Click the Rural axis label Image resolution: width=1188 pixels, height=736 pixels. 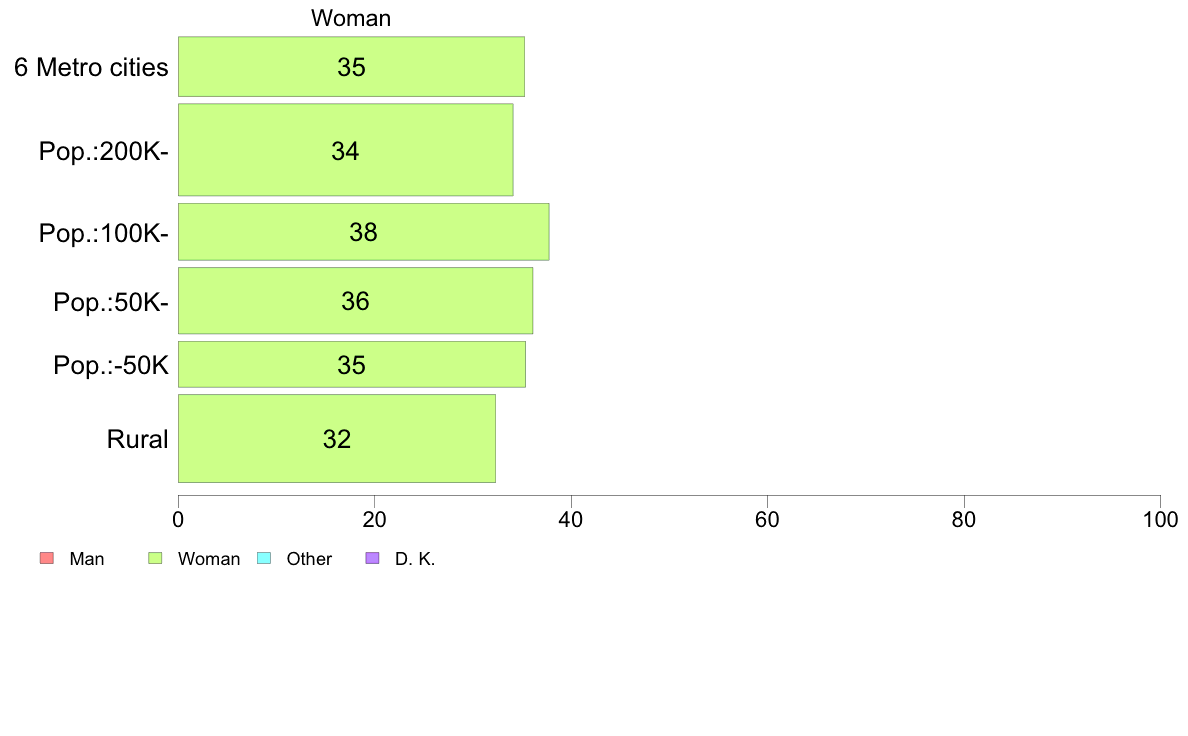click(x=137, y=439)
